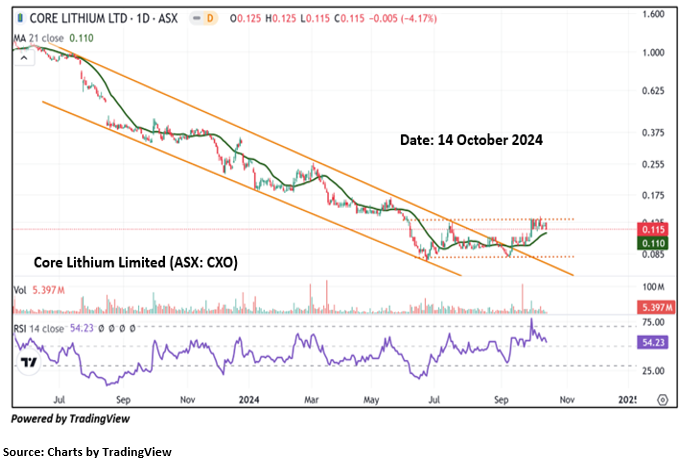Select the MA 21 close legend

53,38
